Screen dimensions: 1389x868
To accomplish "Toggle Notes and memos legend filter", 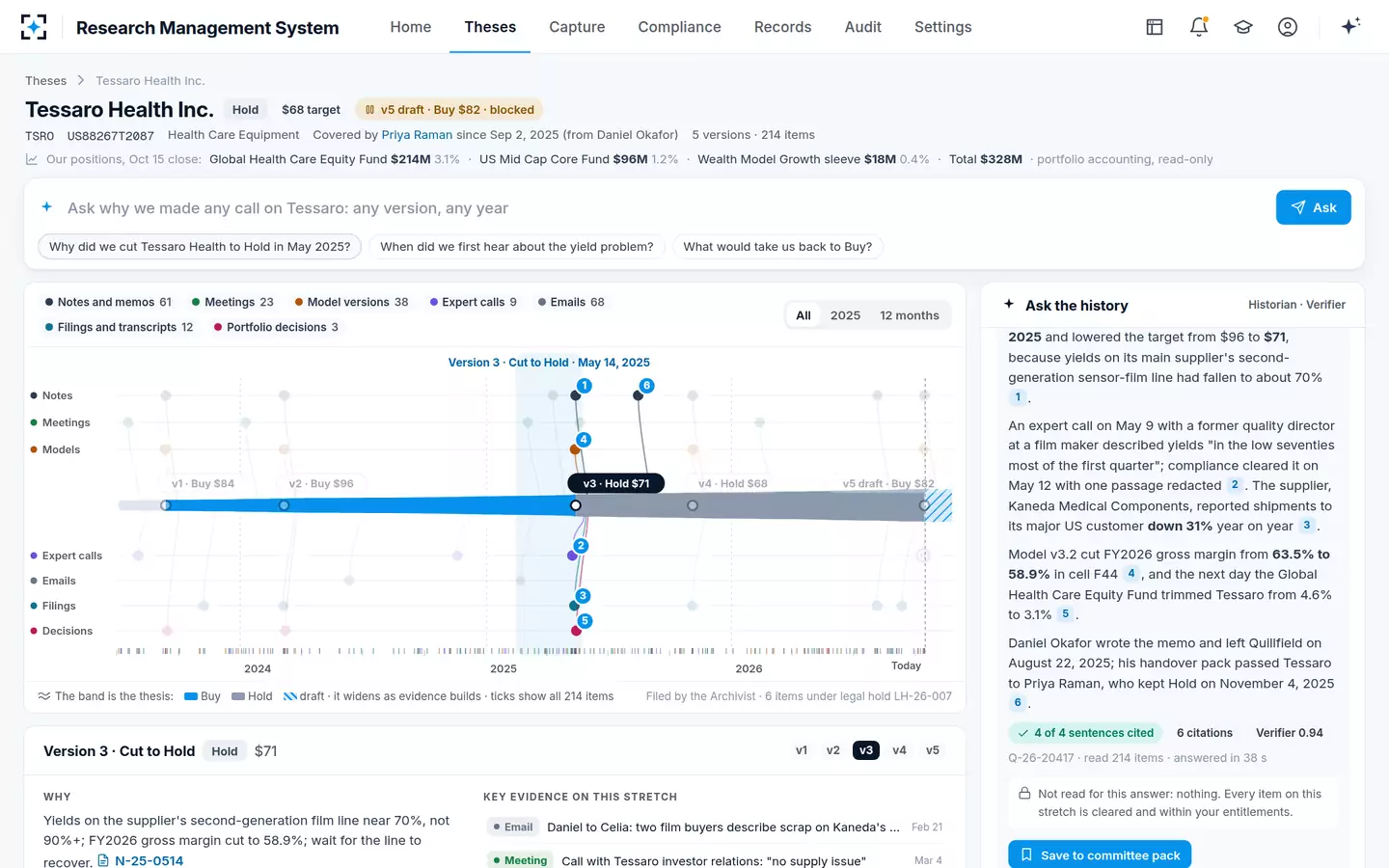I will click(108, 302).
